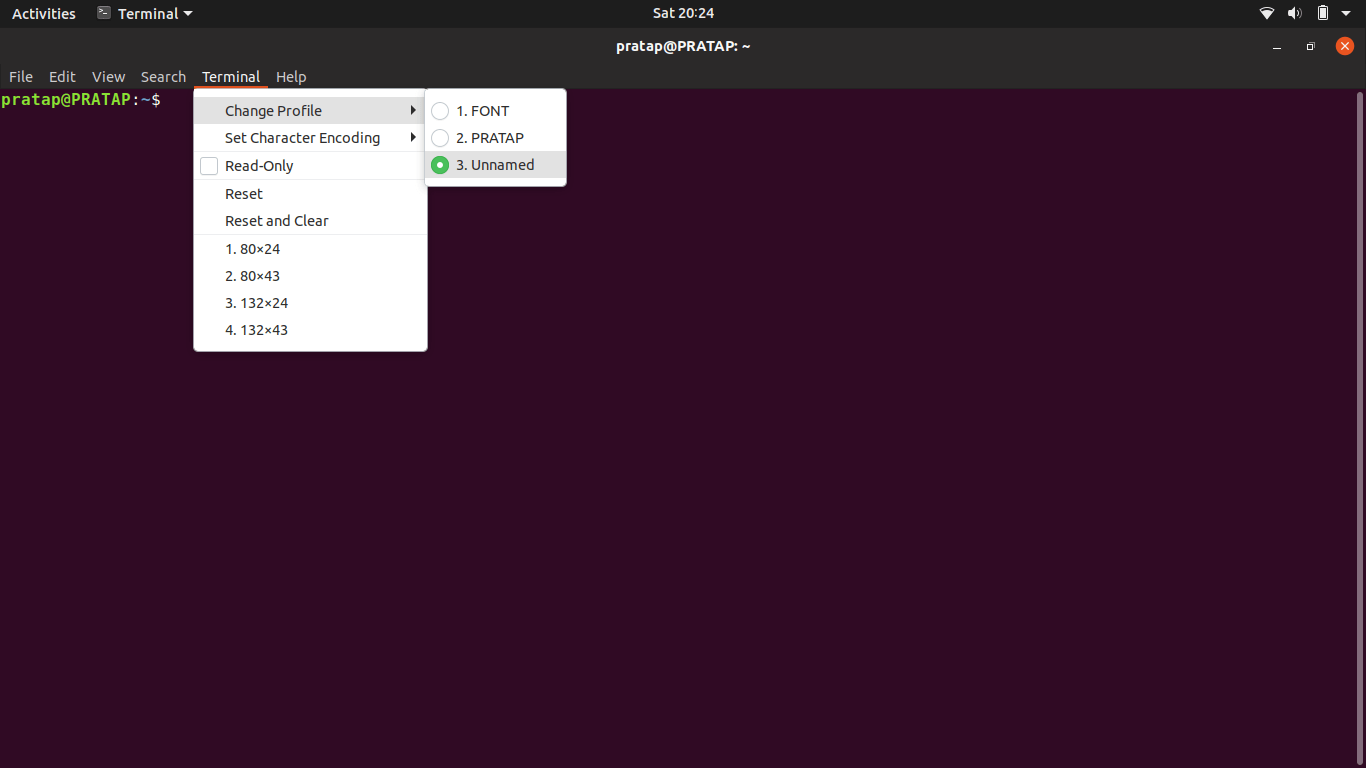Enable Read-Only mode
The height and width of the screenshot is (768, 1366).
click(x=259, y=166)
